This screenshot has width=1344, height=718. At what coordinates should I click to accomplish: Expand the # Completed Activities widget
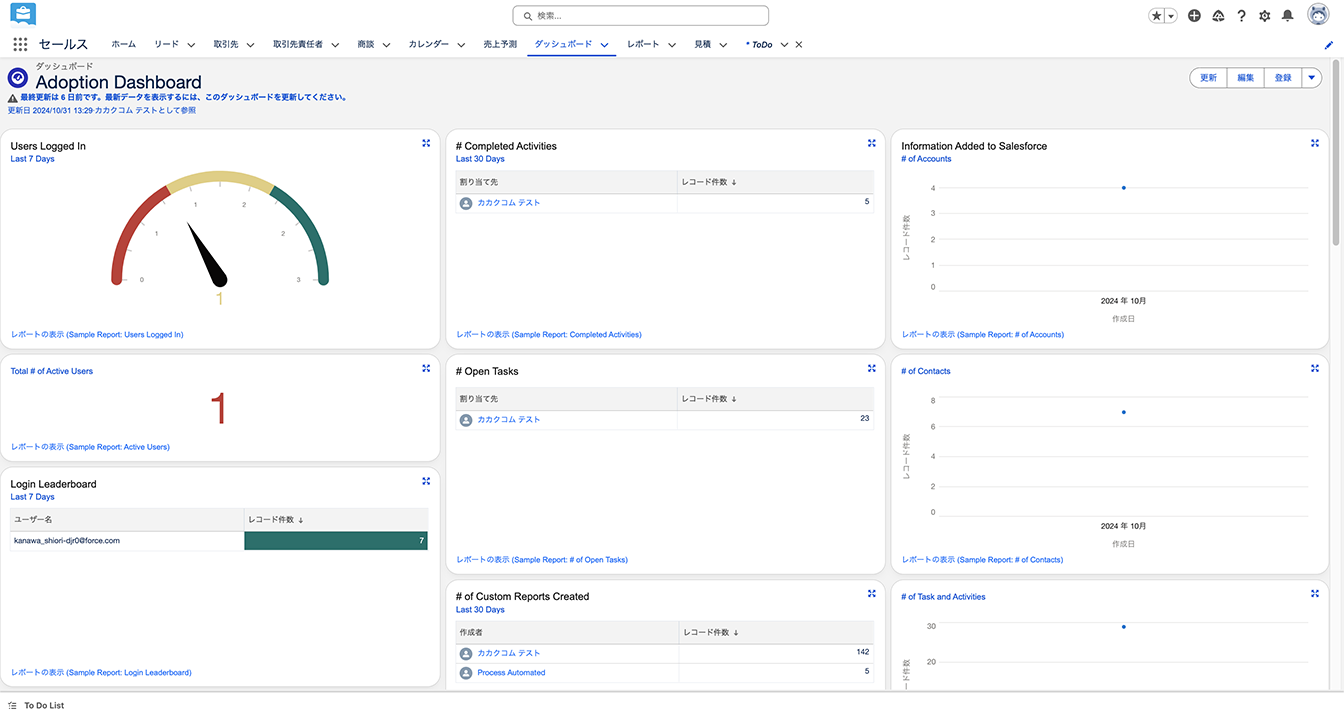click(x=872, y=143)
